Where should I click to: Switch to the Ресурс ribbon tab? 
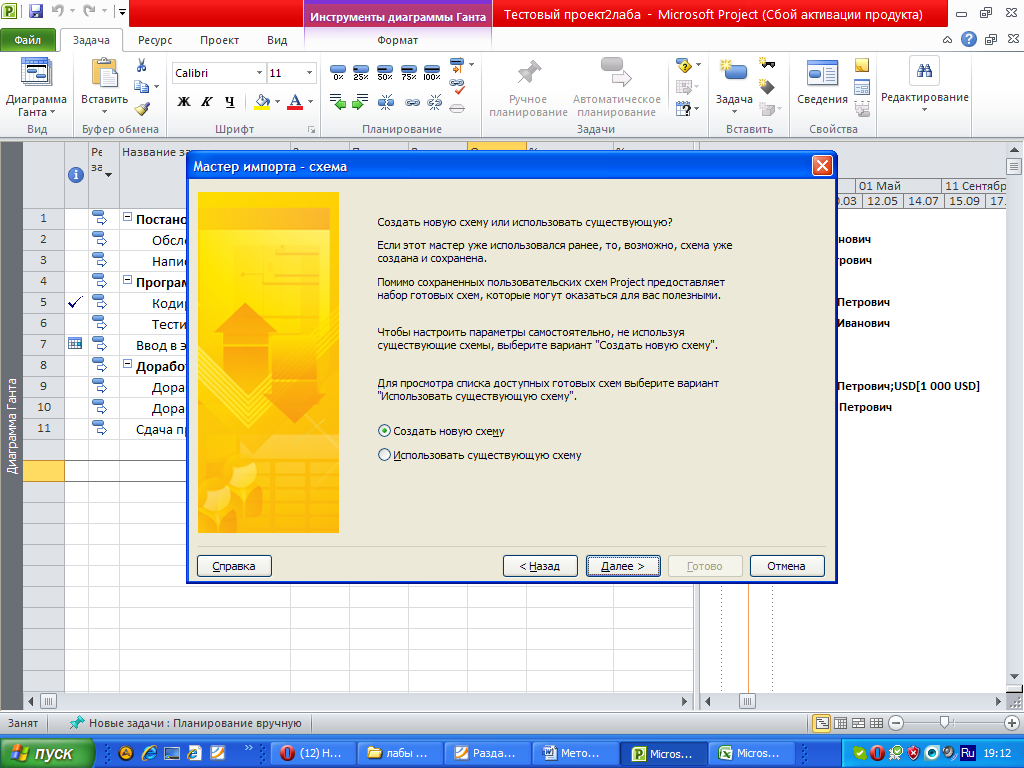155,40
